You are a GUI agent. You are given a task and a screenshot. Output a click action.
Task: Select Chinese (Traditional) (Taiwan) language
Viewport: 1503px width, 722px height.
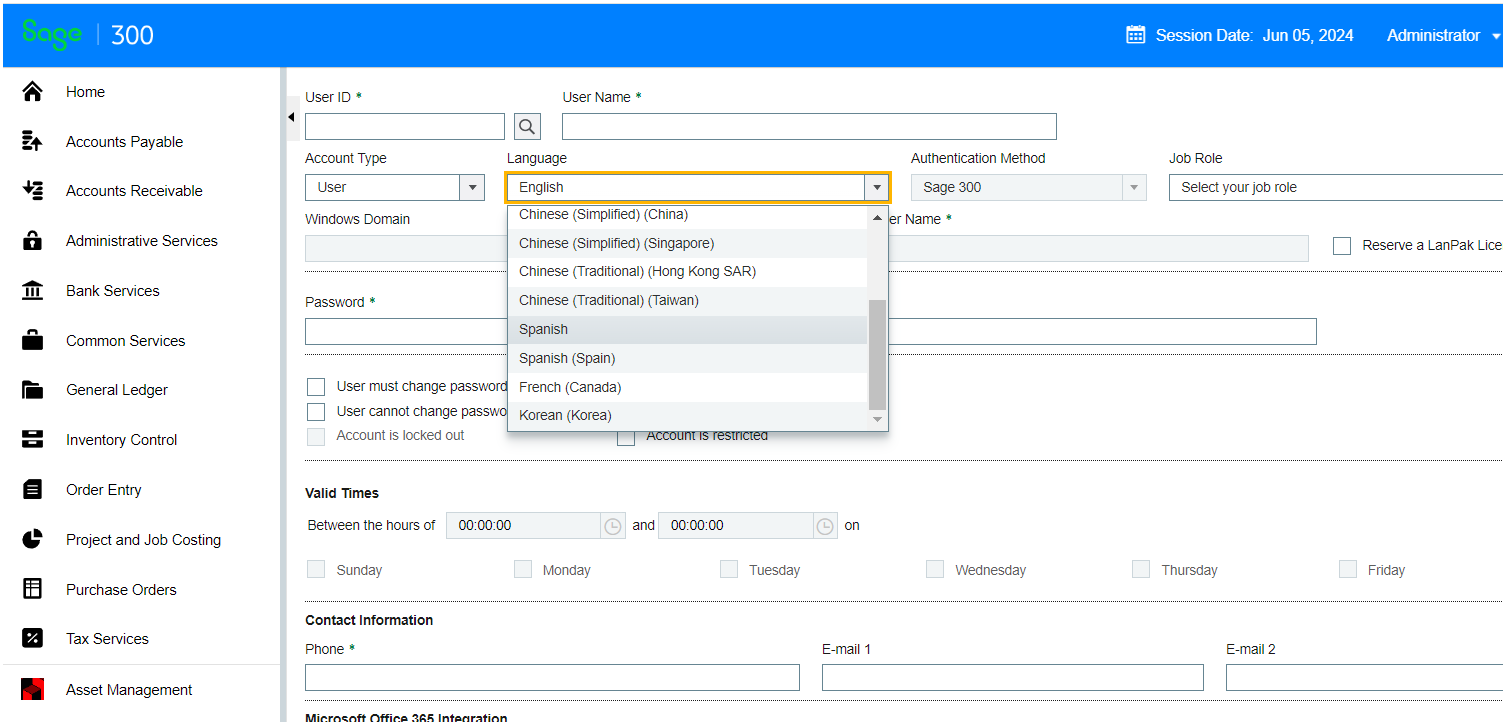point(688,301)
